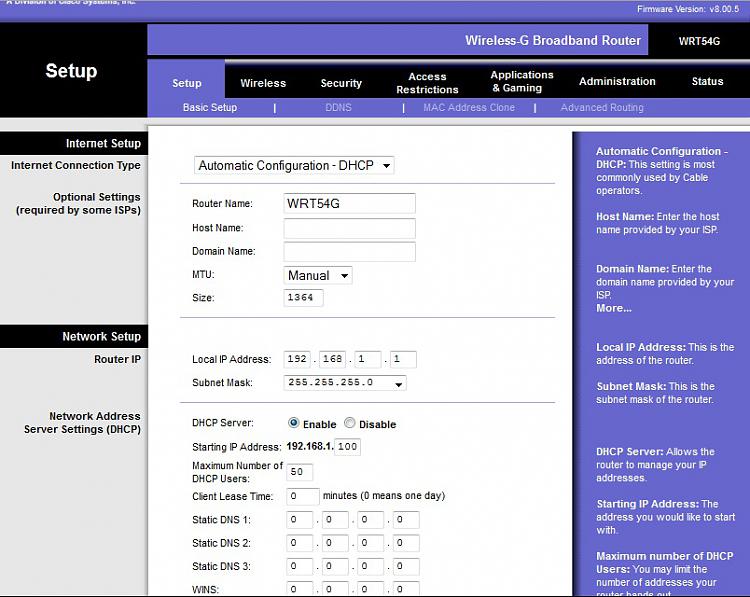
Task: Go to Access Restrictions tab
Action: coord(427,83)
